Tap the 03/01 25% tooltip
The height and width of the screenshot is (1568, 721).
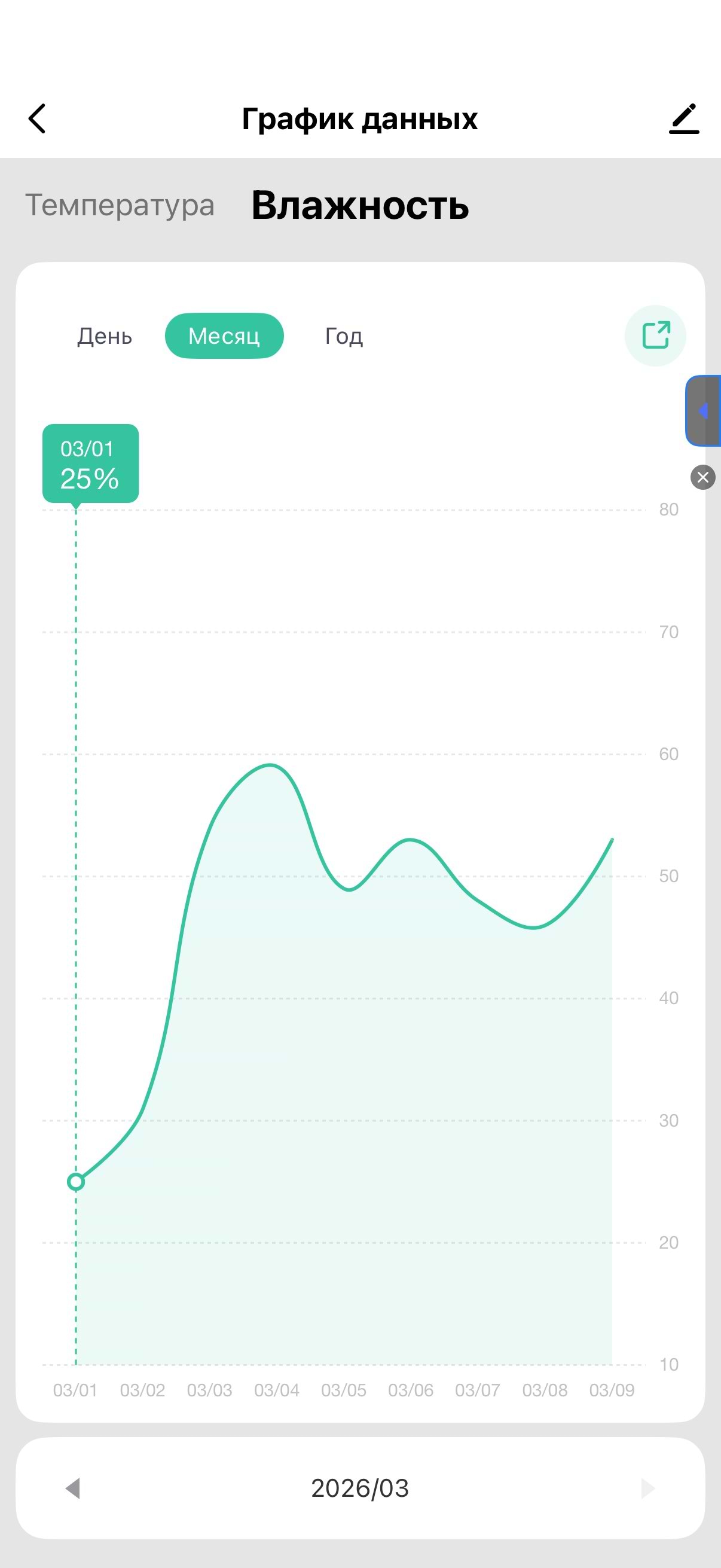point(91,463)
